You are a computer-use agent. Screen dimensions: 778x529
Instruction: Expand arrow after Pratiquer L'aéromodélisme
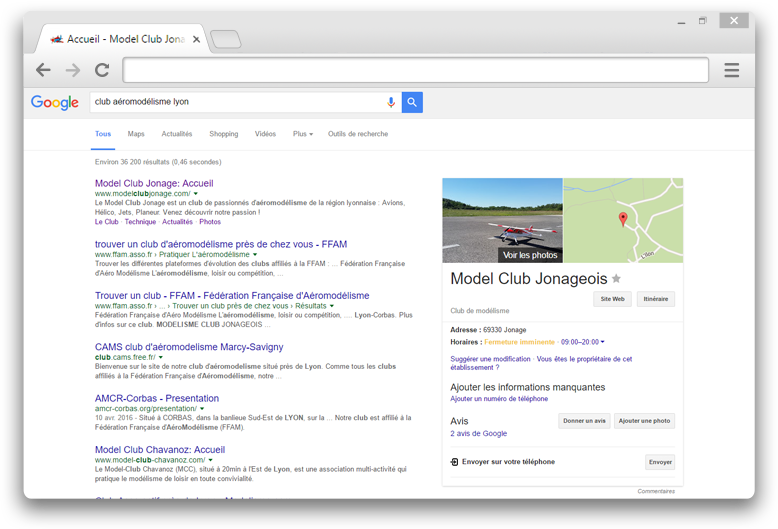[x=255, y=255]
